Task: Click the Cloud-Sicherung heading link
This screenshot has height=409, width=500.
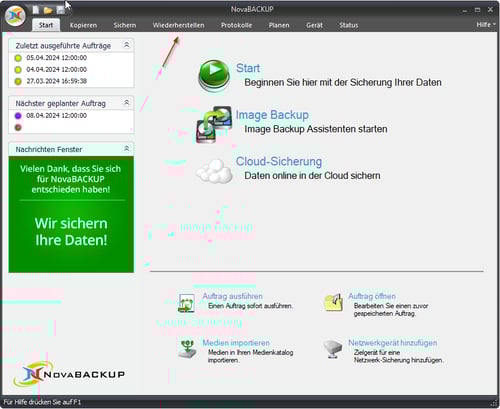Action: point(279,161)
